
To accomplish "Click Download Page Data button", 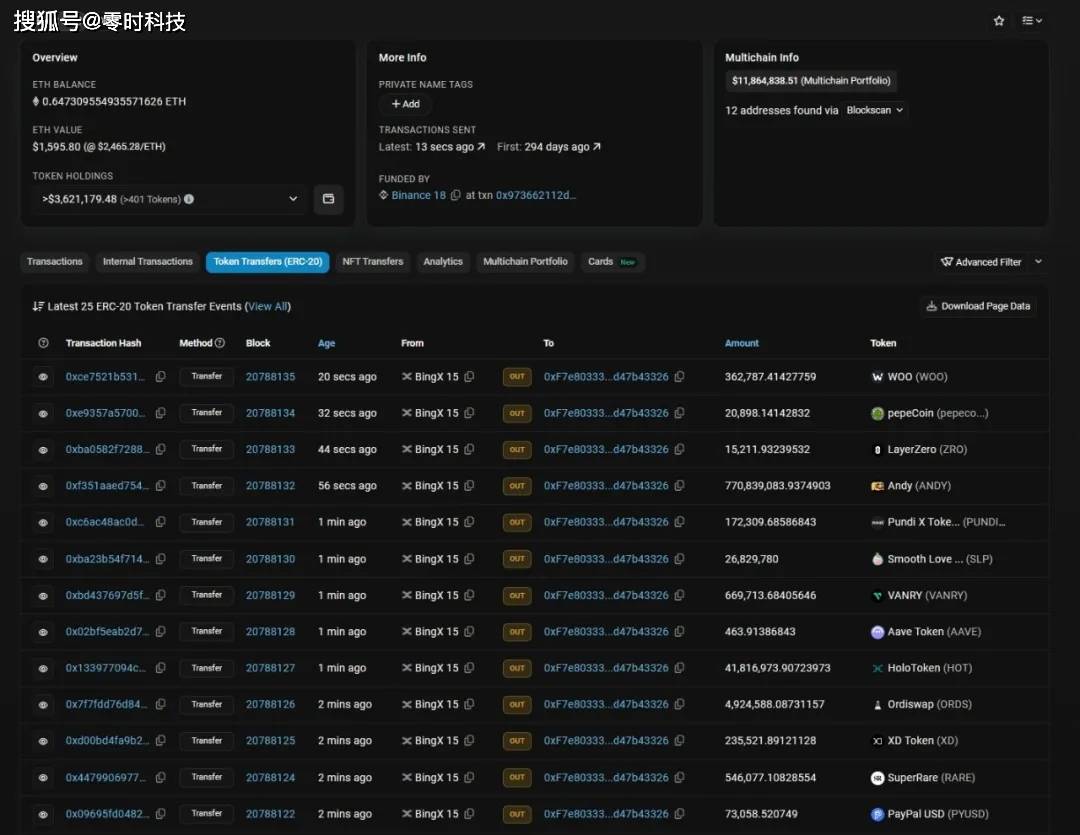I will [x=977, y=306].
